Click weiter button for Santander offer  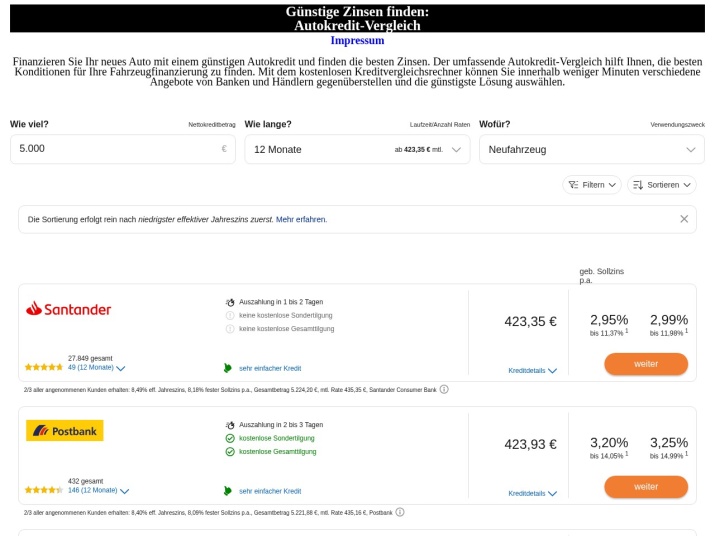[x=646, y=364]
